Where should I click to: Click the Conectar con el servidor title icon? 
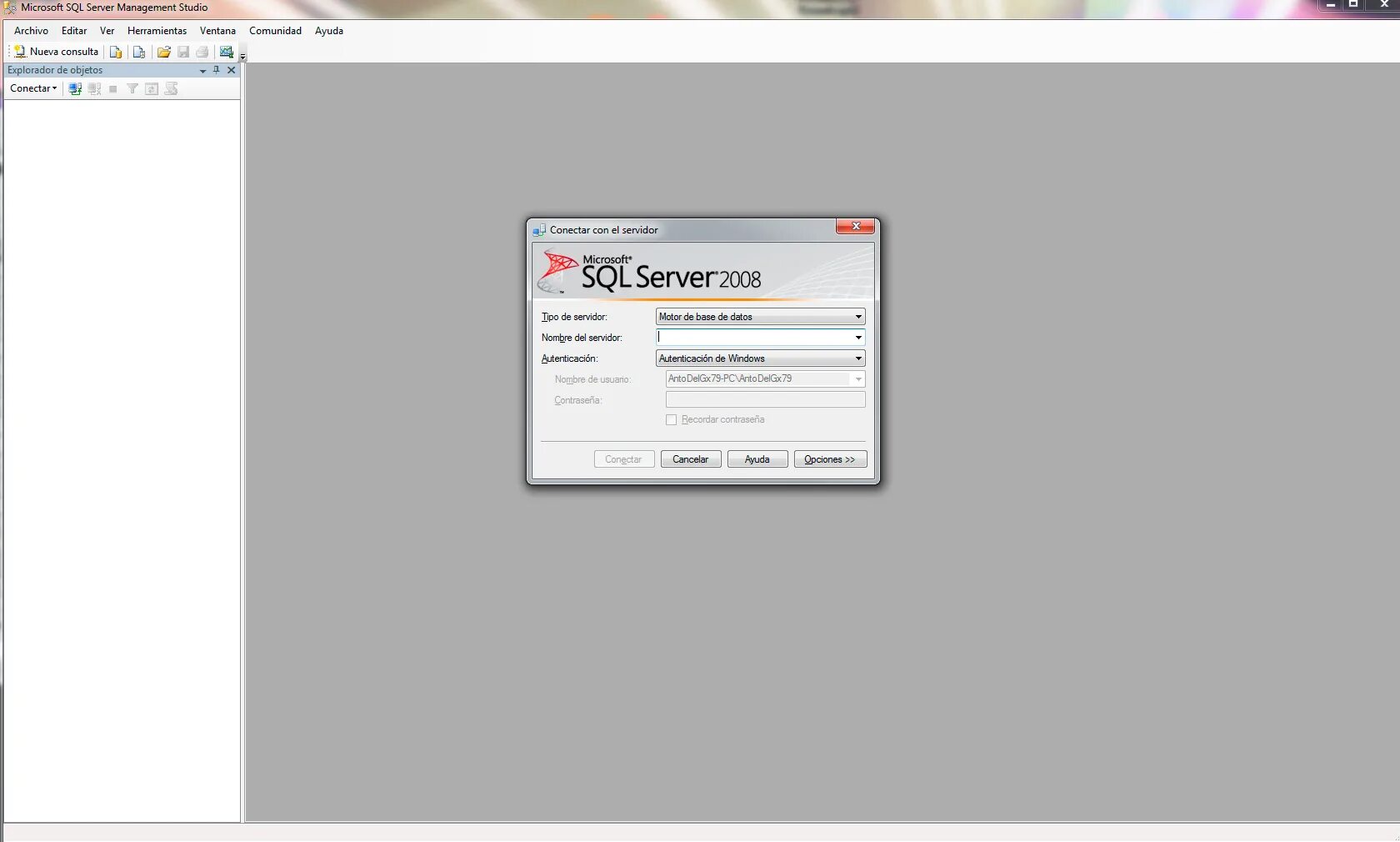539,230
